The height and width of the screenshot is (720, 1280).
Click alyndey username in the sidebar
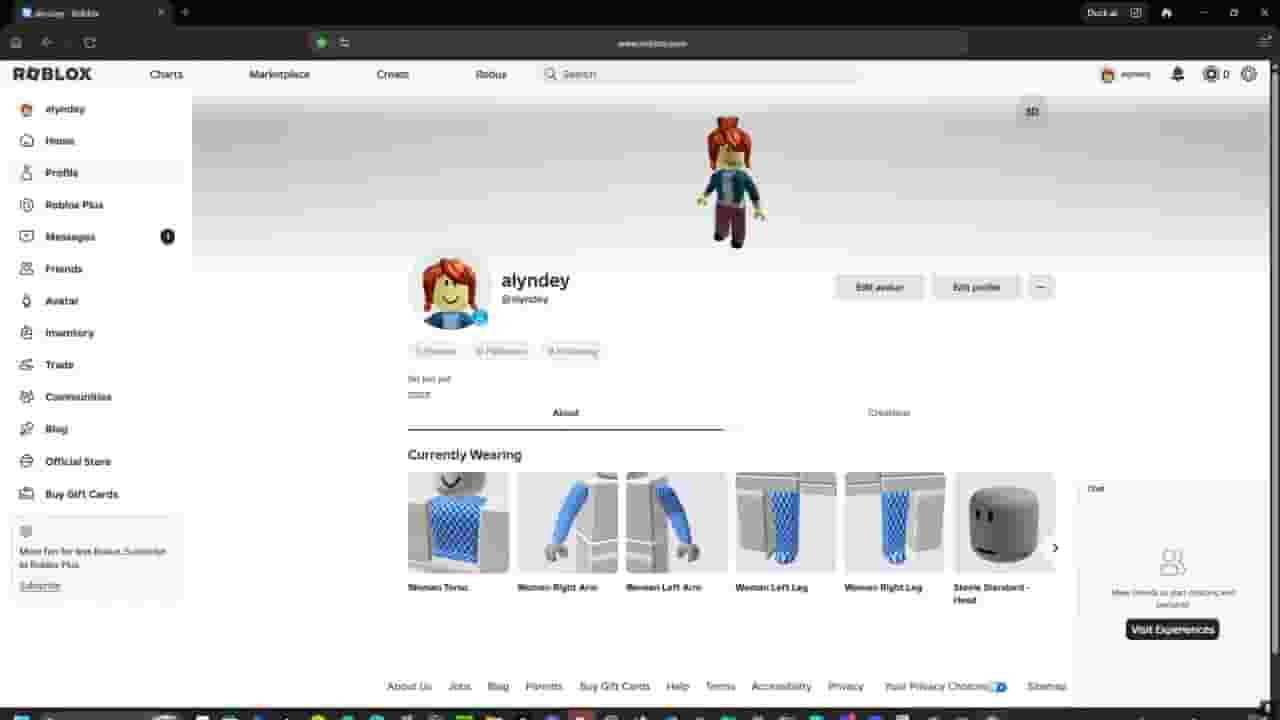tap(65, 109)
